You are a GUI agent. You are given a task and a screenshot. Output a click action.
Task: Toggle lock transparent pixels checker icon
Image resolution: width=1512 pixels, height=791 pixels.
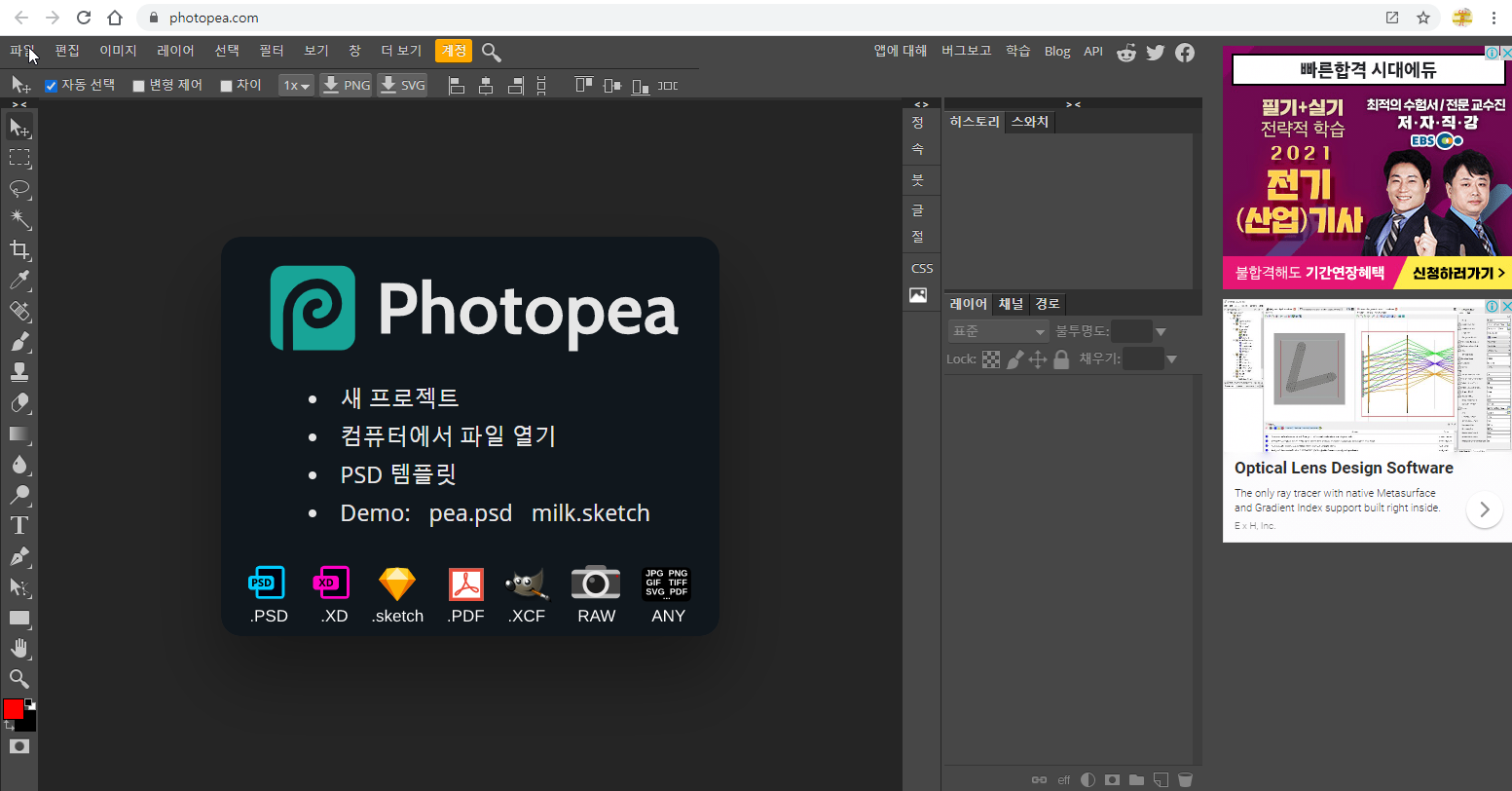coord(991,359)
